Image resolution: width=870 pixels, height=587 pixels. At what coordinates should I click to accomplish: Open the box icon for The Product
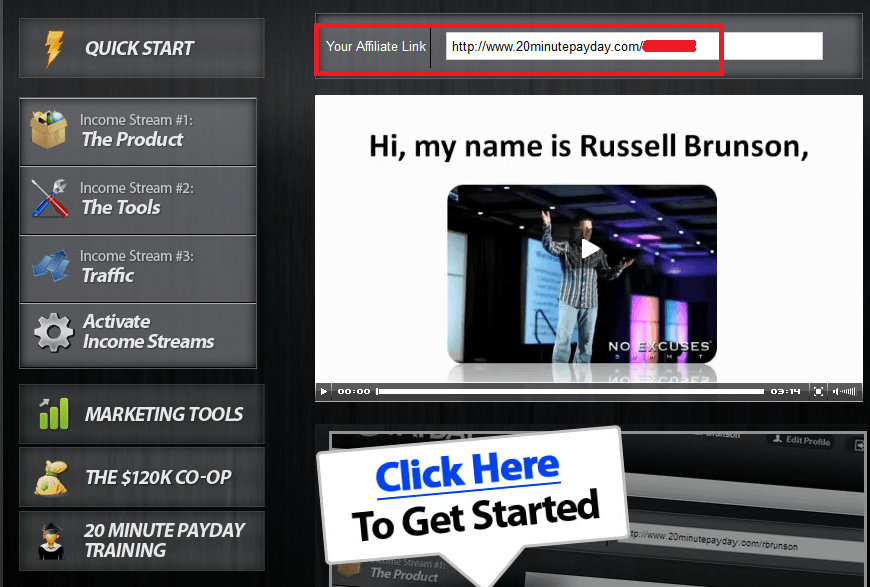pos(49,129)
